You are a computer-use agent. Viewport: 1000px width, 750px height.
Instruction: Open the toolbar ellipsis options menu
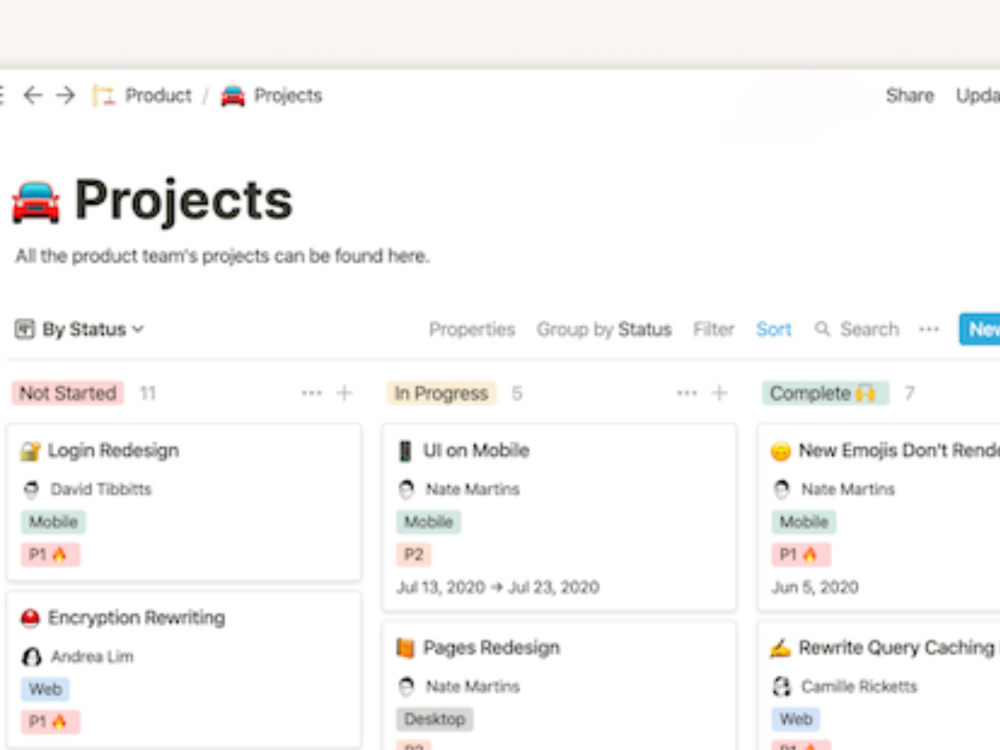pyautogui.click(x=929, y=329)
